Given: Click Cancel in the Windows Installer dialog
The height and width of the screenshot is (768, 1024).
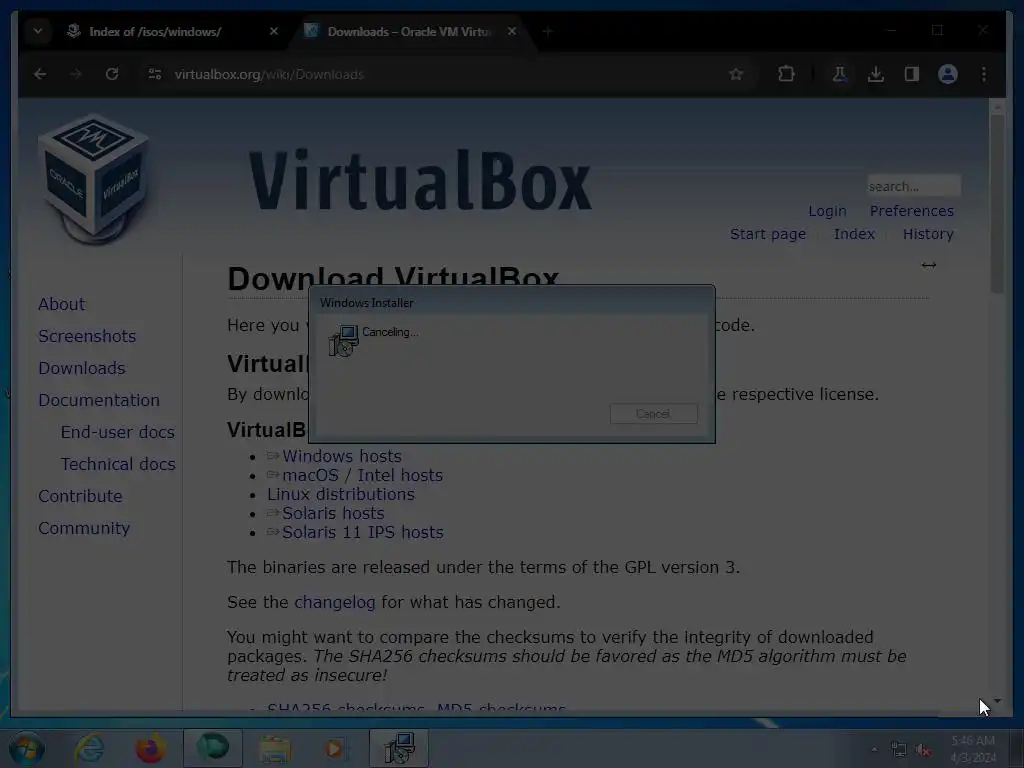Looking at the screenshot, I should coord(654,414).
